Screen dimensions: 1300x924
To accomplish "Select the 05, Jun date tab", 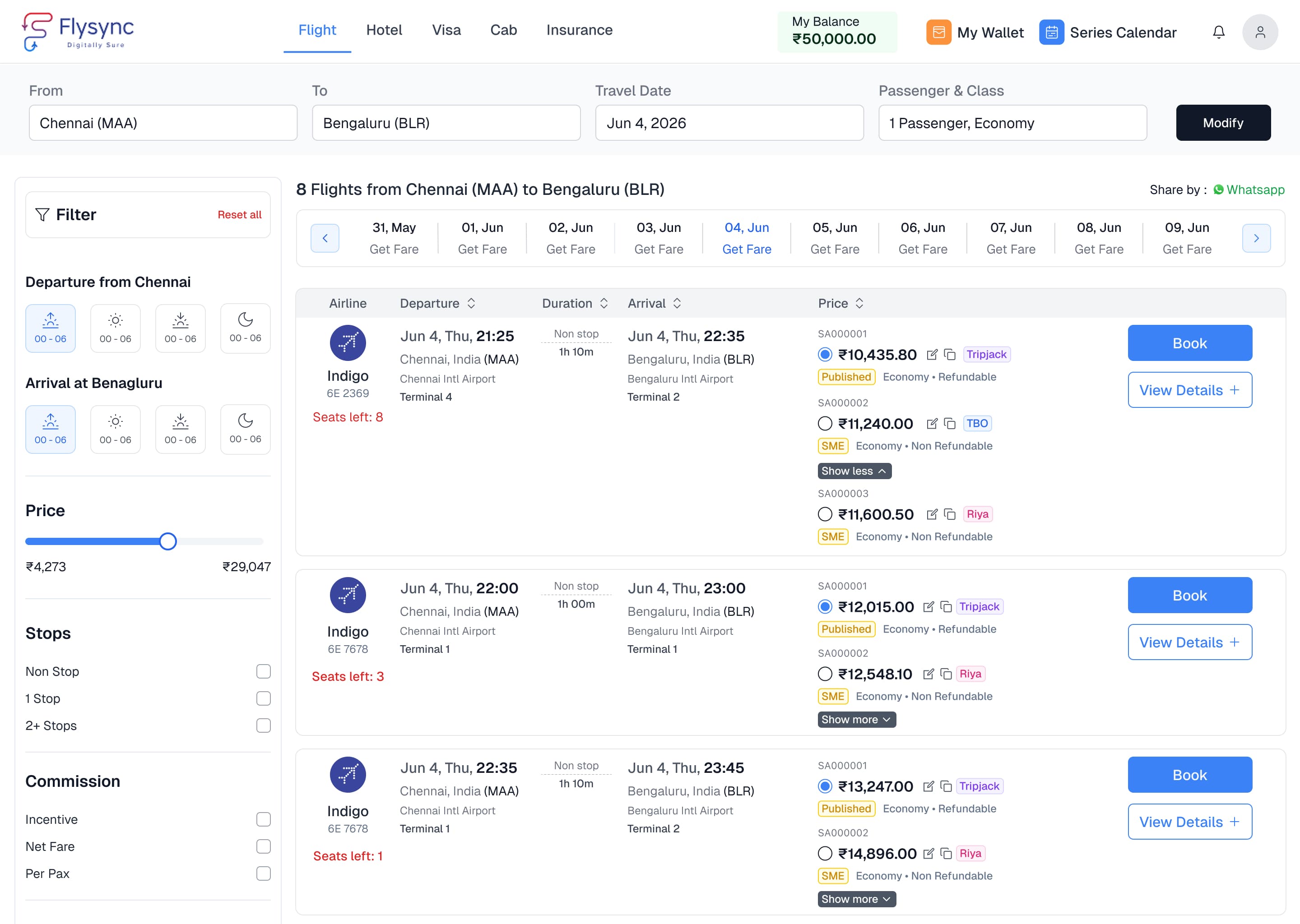I will (x=835, y=238).
